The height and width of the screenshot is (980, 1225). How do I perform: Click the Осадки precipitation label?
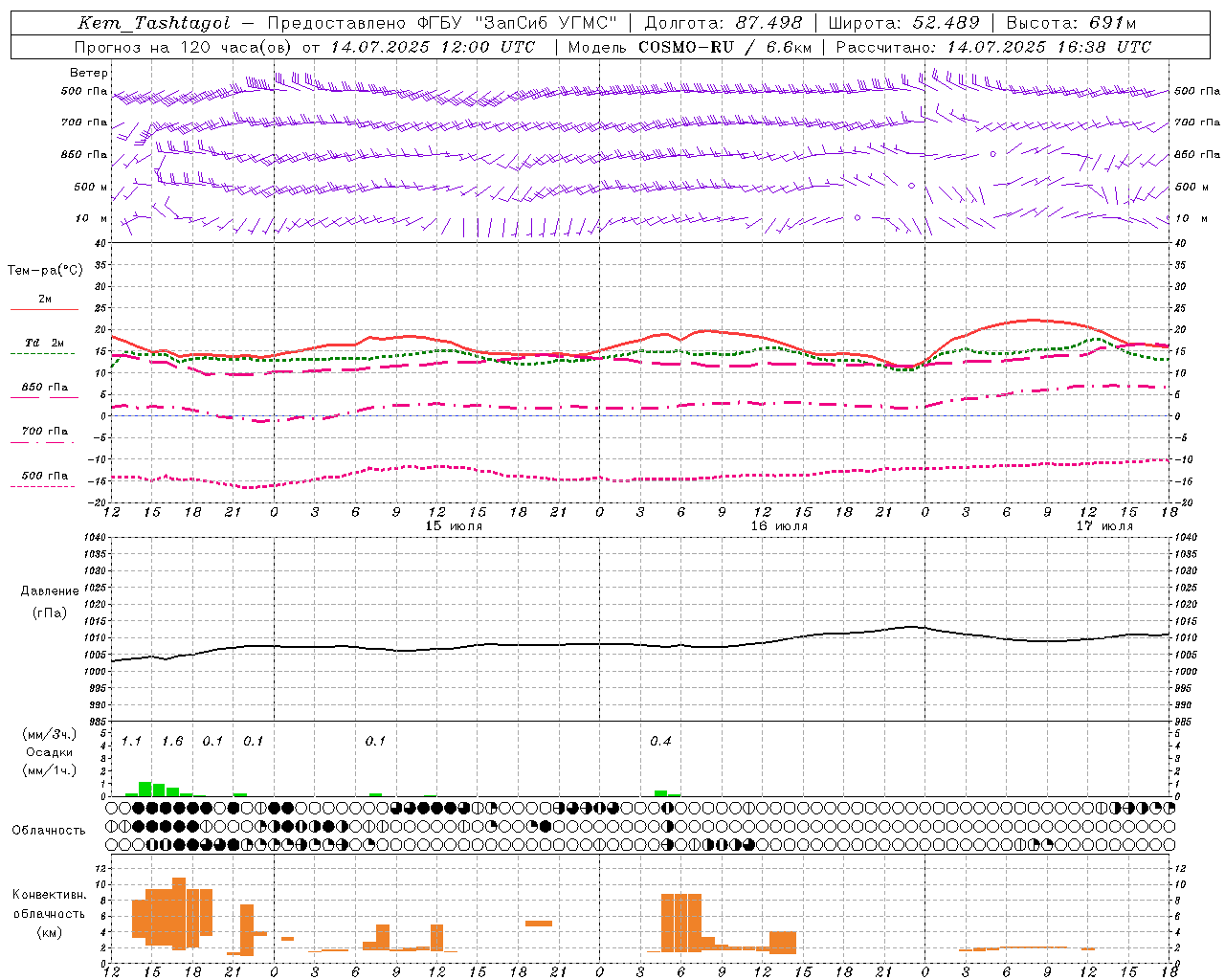pyautogui.click(x=50, y=752)
